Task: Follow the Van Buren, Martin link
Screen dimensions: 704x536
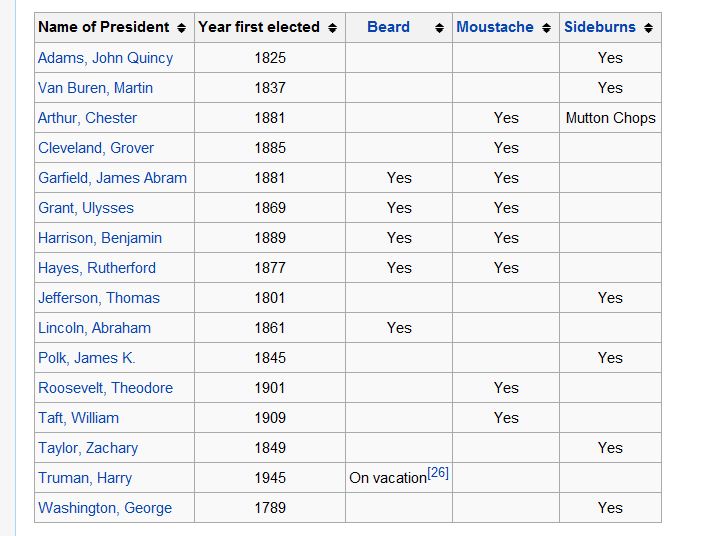Action: pyautogui.click(x=95, y=88)
